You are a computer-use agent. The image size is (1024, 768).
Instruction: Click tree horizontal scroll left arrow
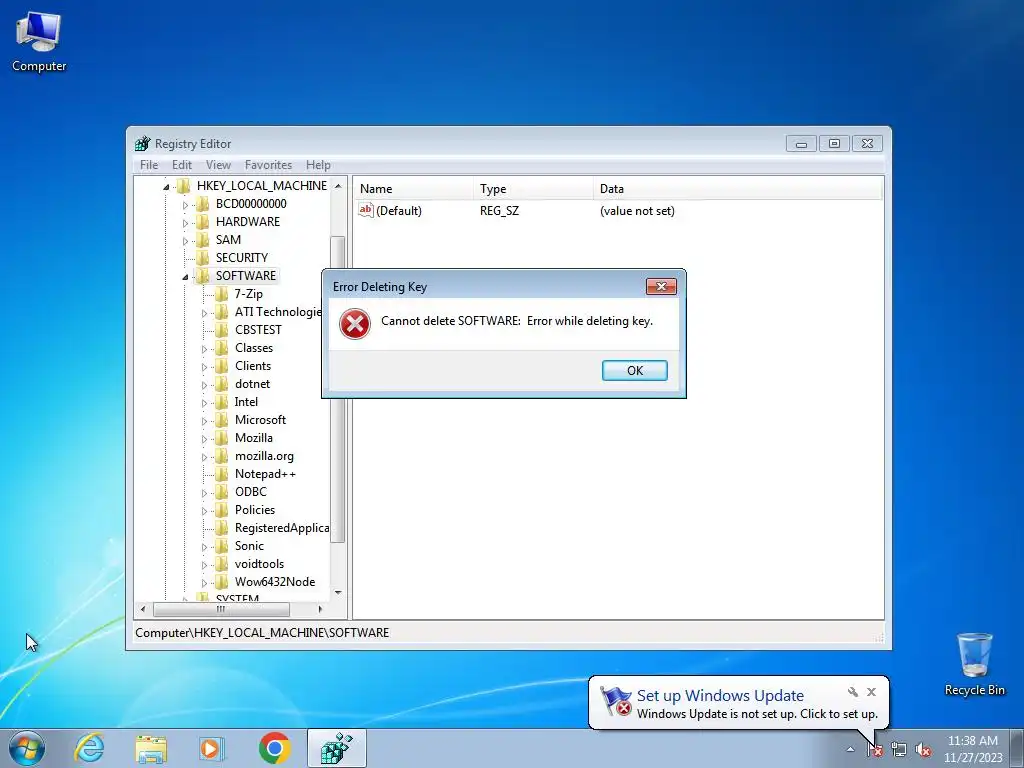click(x=143, y=609)
